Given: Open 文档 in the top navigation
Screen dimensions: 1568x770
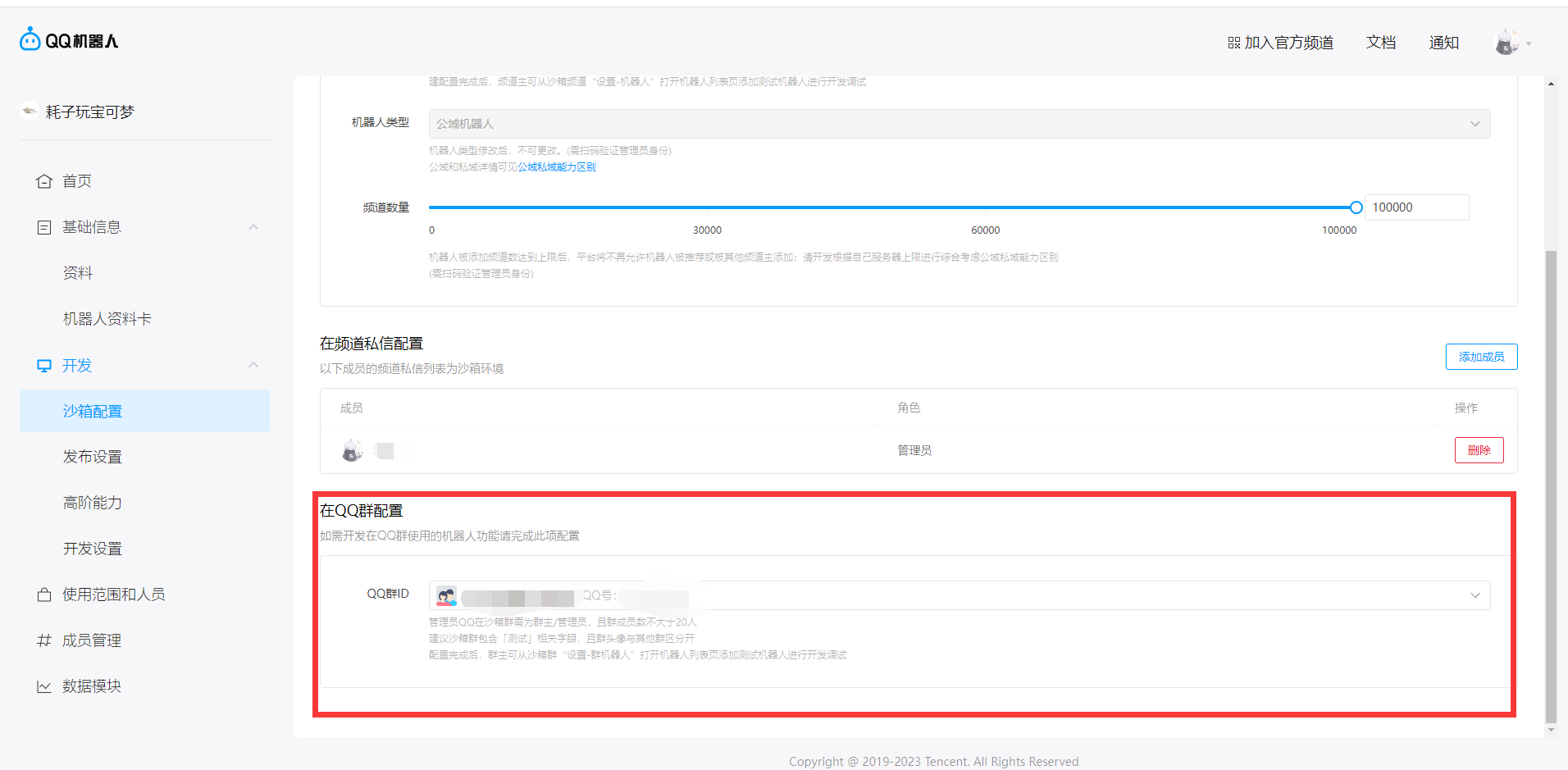Looking at the screenshot, I should coord(1381,43).
